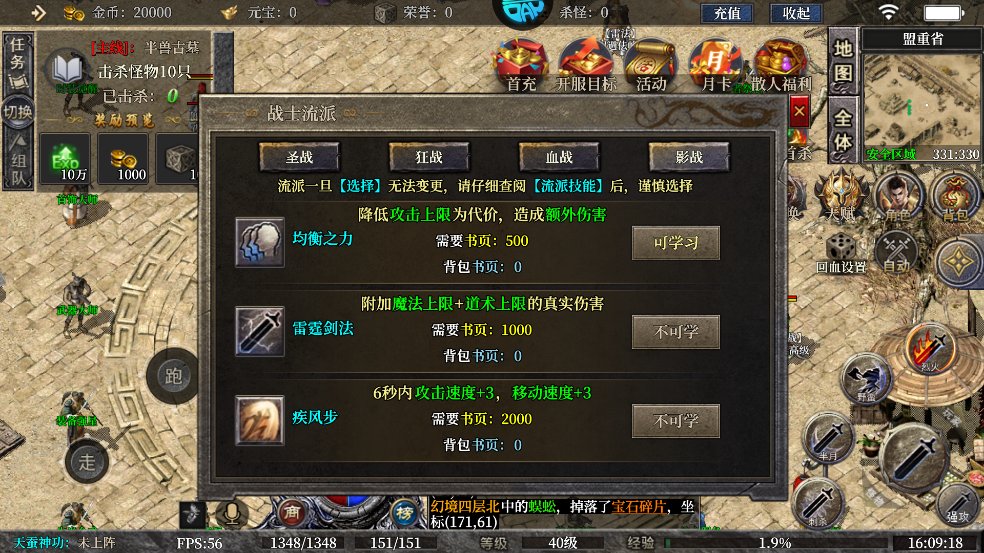This screenshot has height=553, width=984.
Task: Activate the 烈火 flame sword skill
Action: pyautogui.click(x=930, y=349)
